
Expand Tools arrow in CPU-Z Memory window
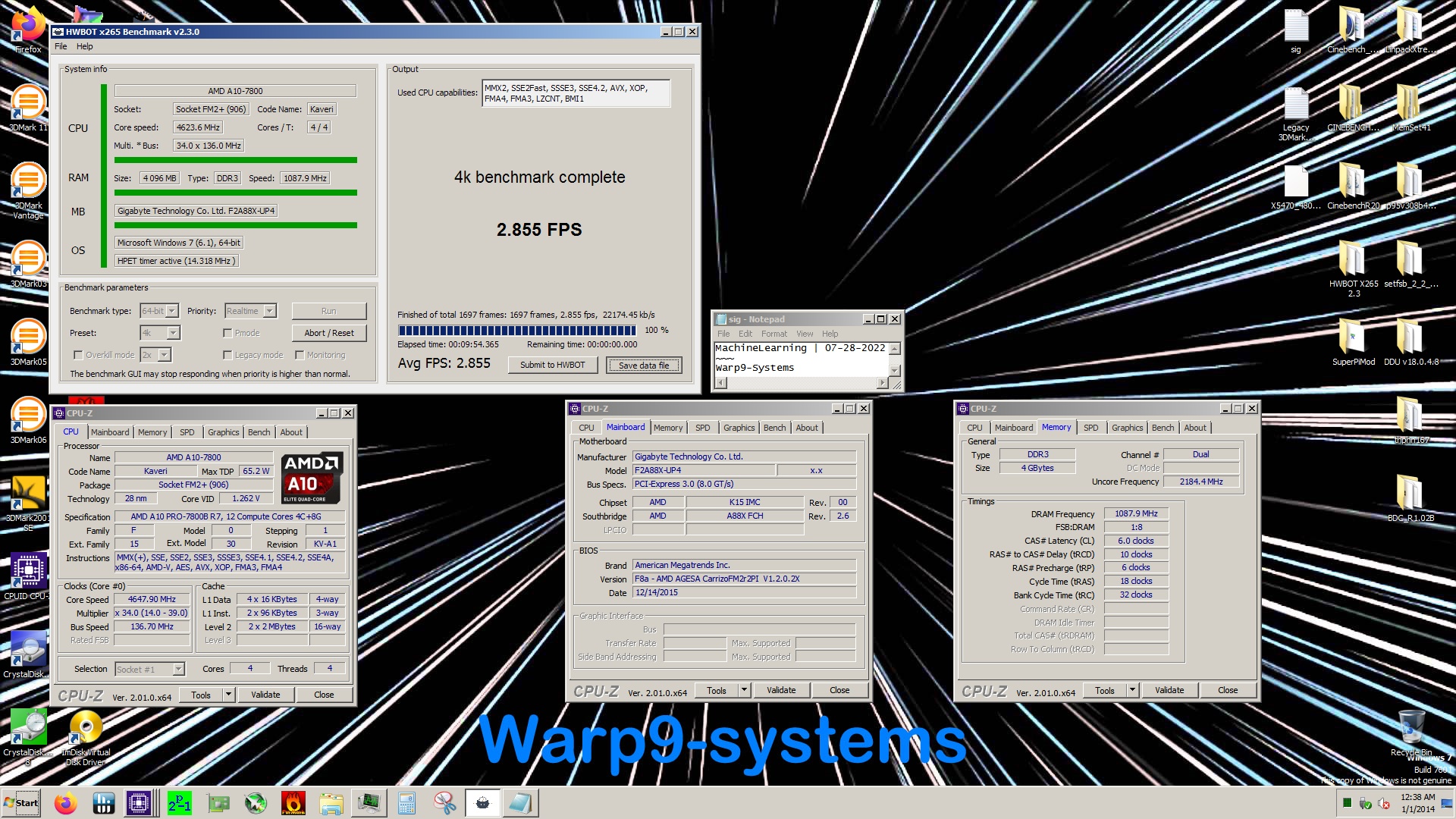1132,690
